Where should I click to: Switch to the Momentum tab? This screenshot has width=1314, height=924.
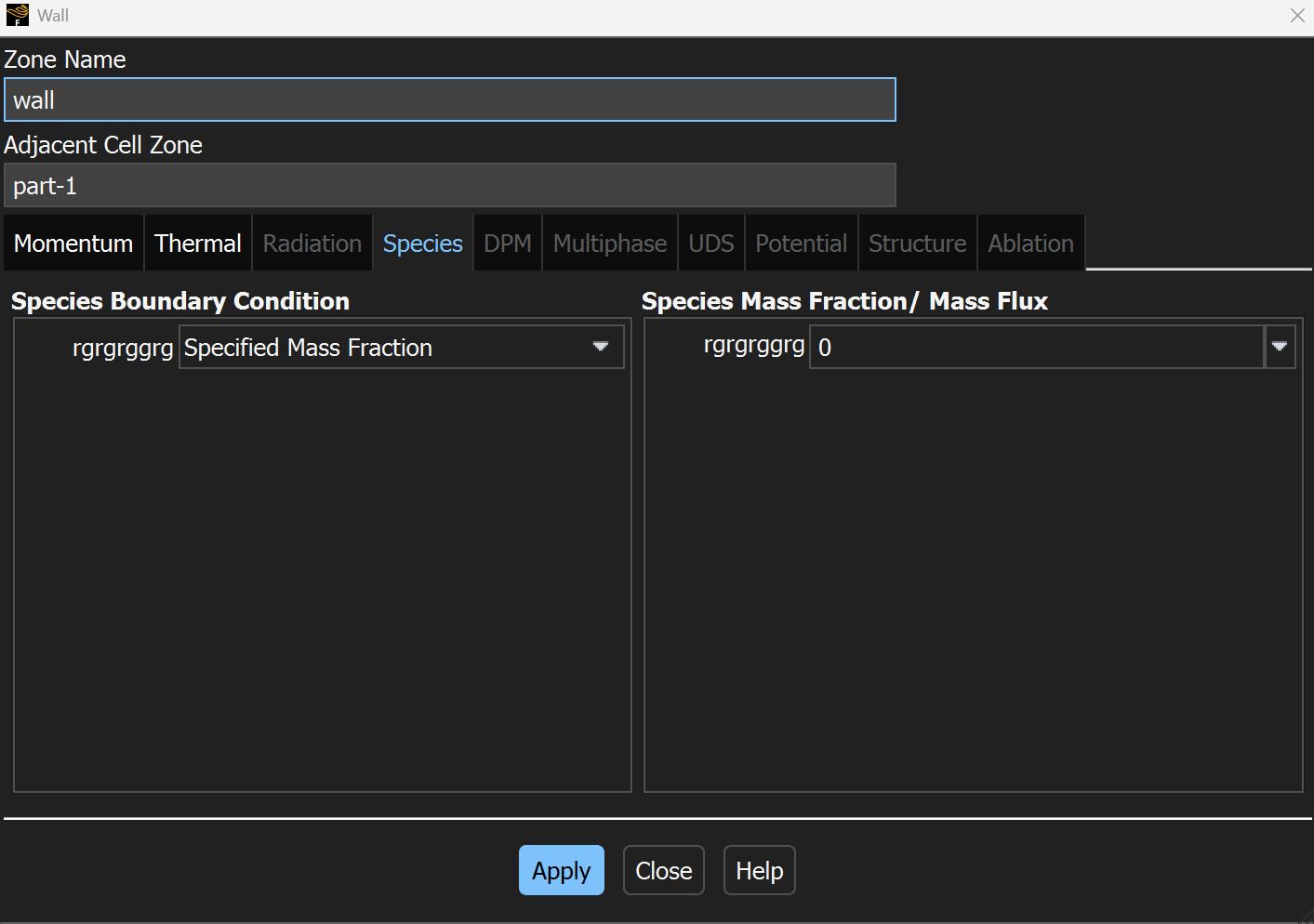point(73,244)
